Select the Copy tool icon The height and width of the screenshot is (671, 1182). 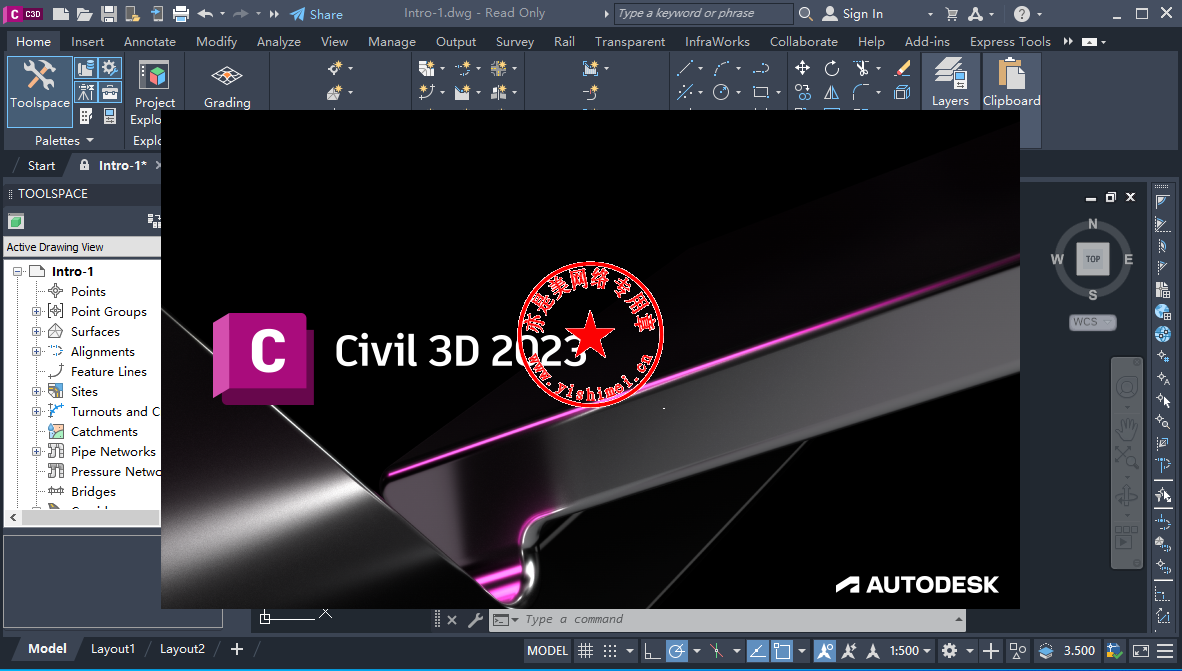click(x=803, y=92)
